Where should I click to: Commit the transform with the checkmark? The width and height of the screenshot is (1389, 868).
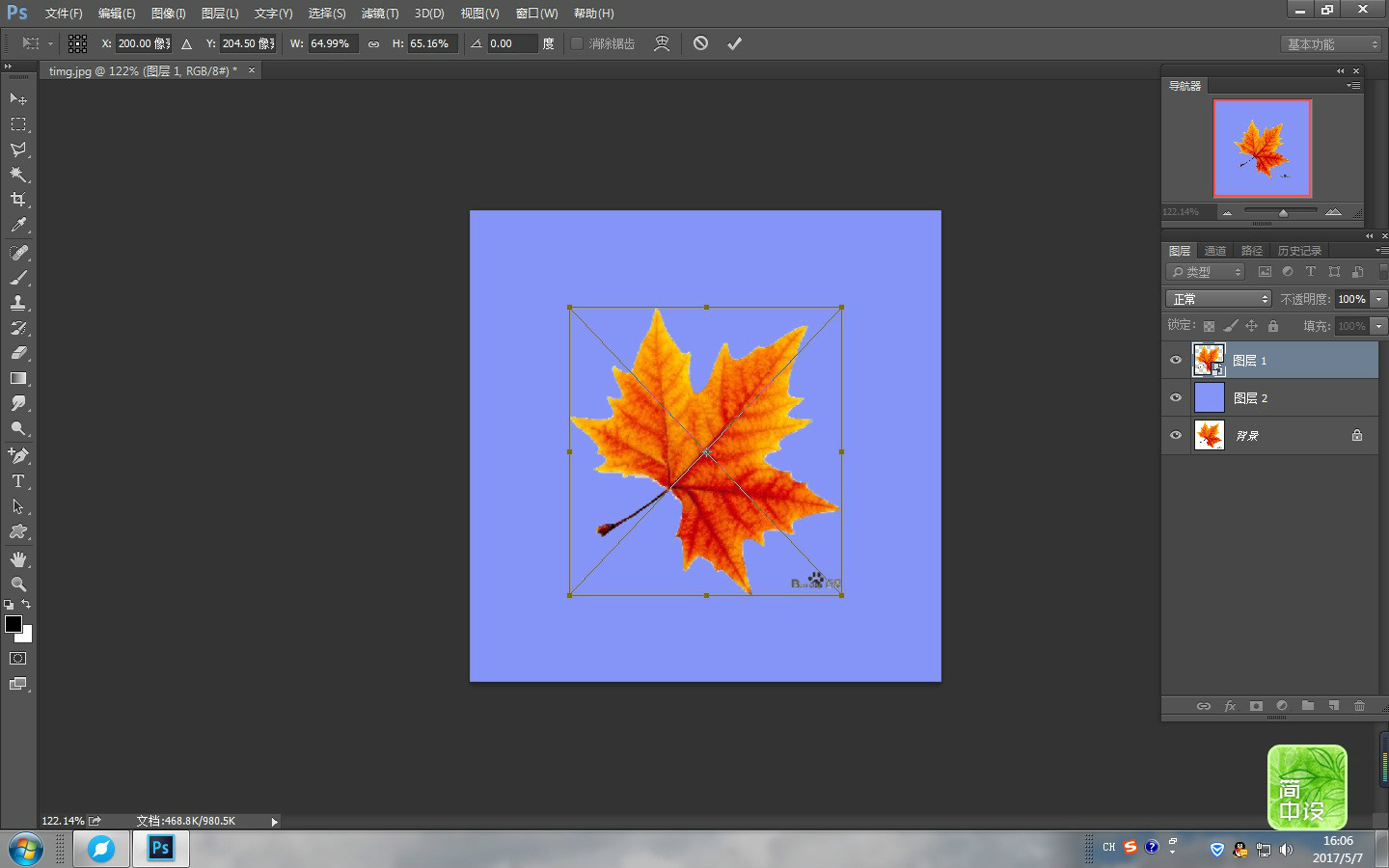click(734, 43)
